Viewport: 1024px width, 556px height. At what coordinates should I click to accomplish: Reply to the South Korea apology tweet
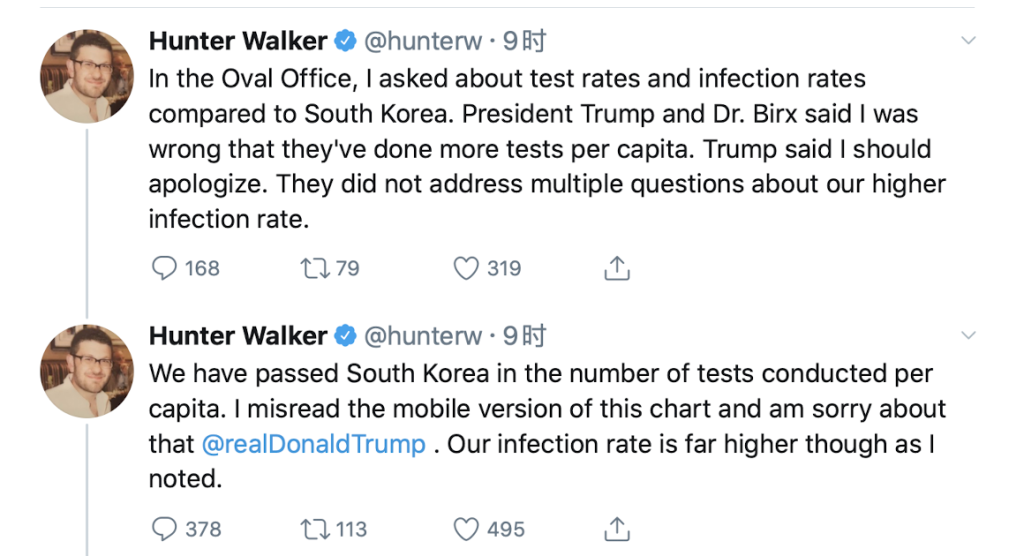(164, 529)
